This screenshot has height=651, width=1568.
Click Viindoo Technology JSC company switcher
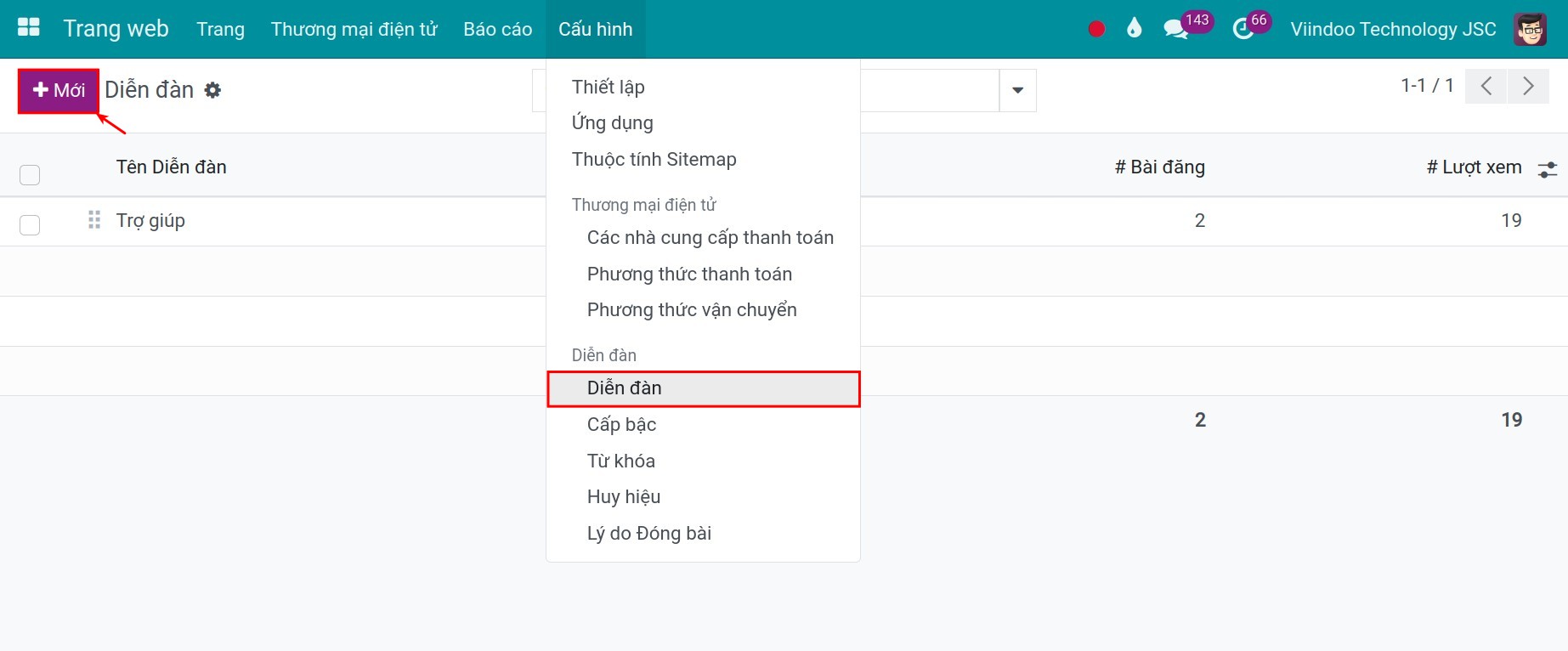tap(1393, 29)
